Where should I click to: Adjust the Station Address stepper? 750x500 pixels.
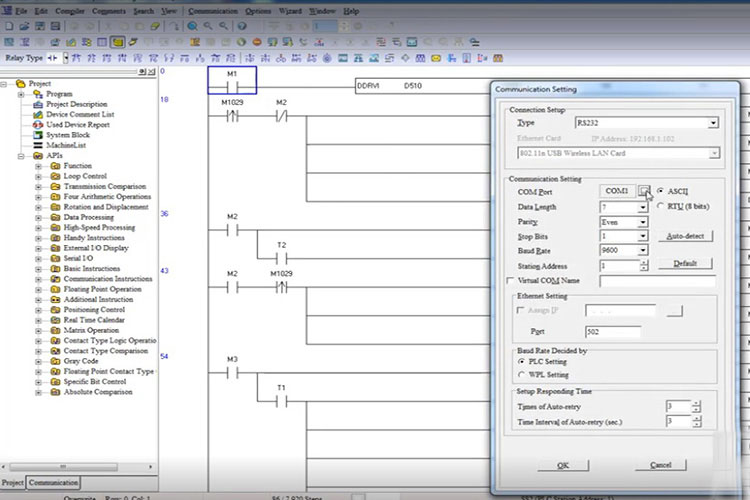[644, 266]
